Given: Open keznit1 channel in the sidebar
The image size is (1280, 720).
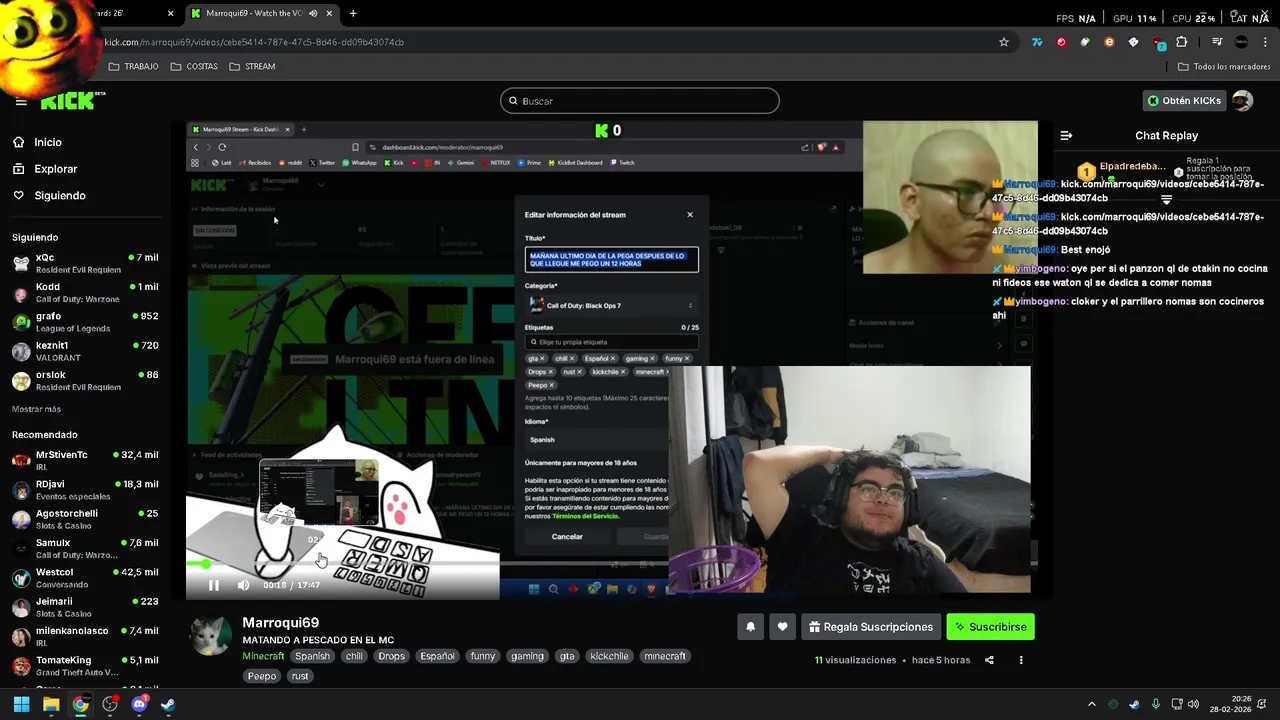Looking at the screenshot, I should pos(85,351).
